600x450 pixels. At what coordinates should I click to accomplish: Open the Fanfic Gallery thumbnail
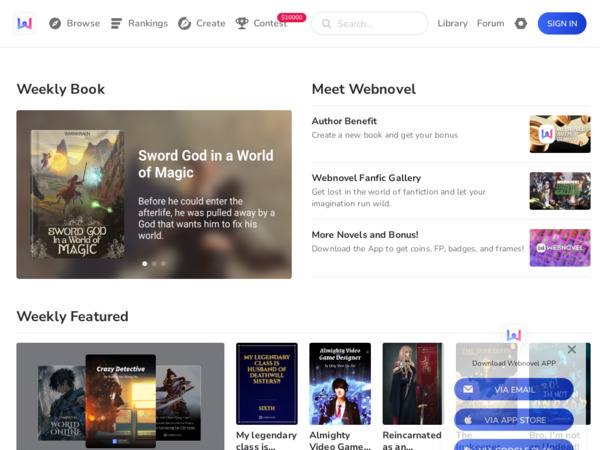click(x=560, y=191)
